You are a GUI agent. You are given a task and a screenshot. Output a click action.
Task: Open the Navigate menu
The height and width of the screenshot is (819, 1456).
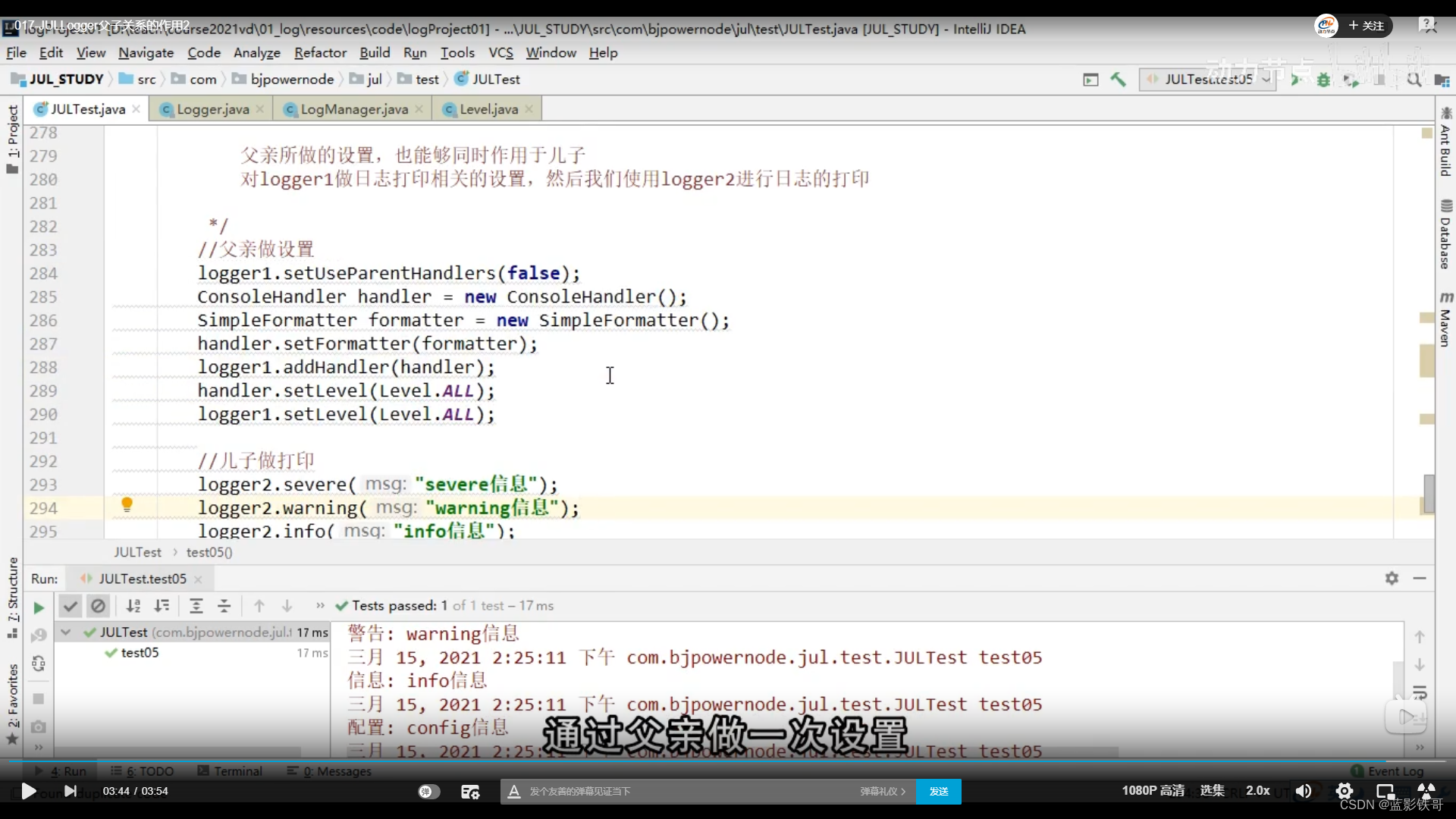[146, 52]
